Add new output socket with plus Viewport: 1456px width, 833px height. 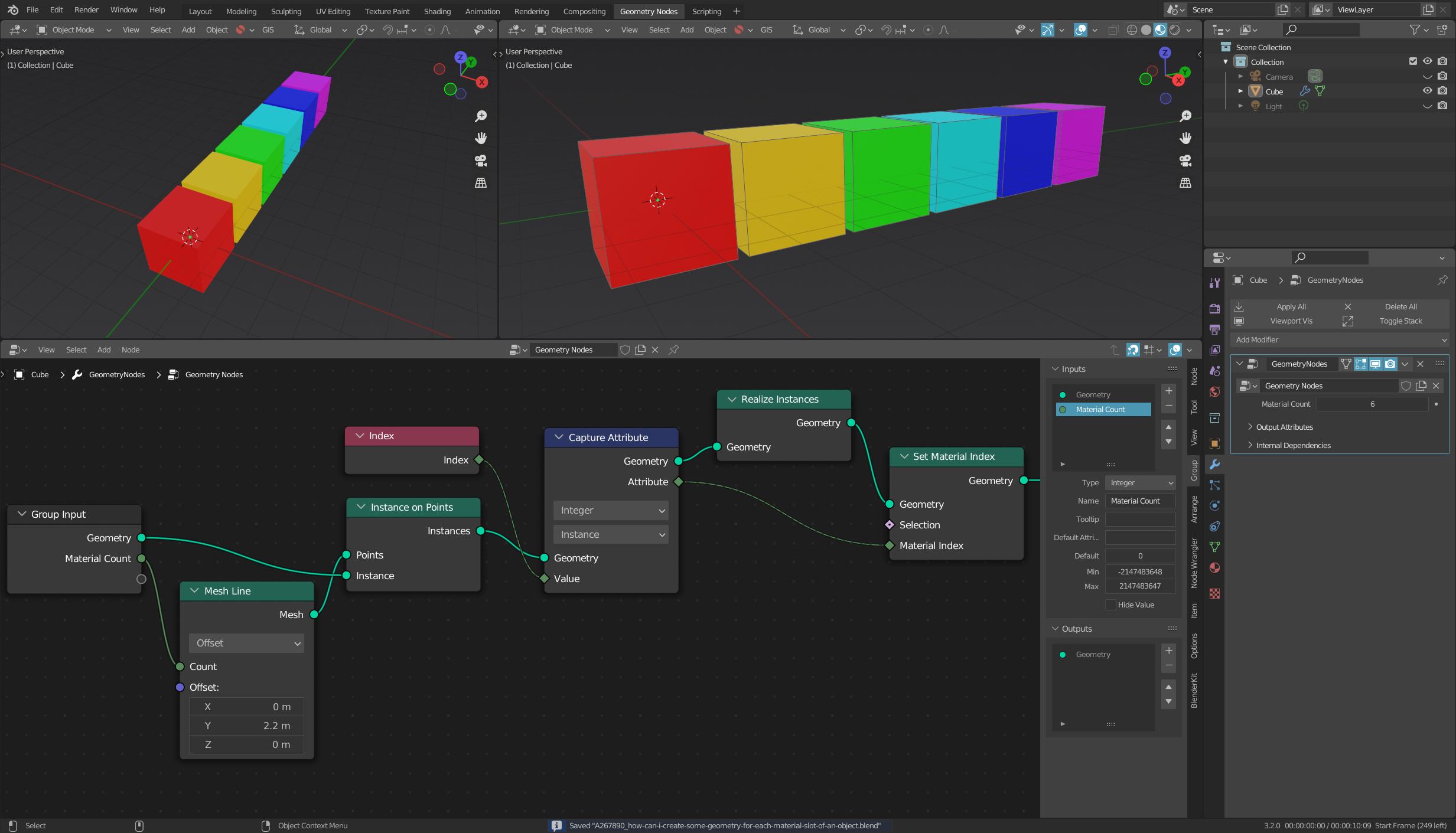click(1168, 651)
